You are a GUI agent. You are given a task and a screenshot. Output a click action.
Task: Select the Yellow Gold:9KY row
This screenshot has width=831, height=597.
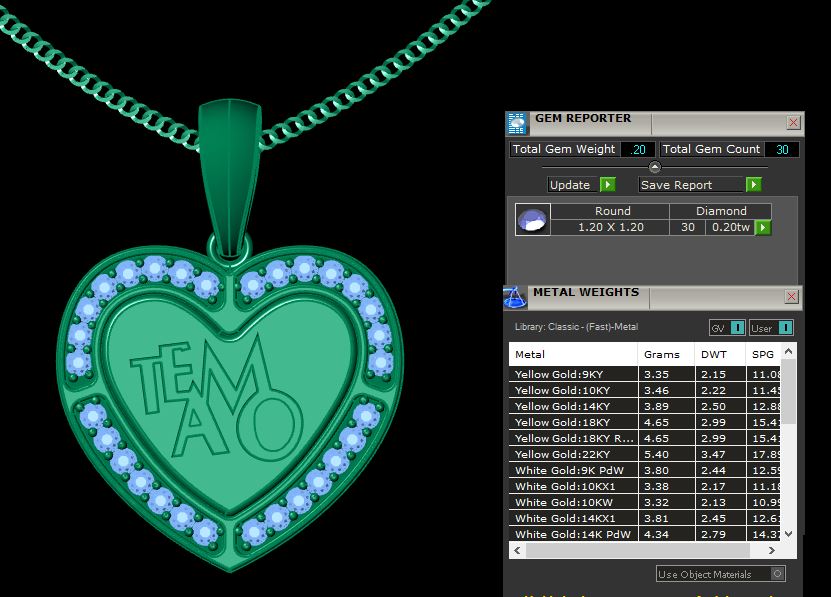[644, 374]
